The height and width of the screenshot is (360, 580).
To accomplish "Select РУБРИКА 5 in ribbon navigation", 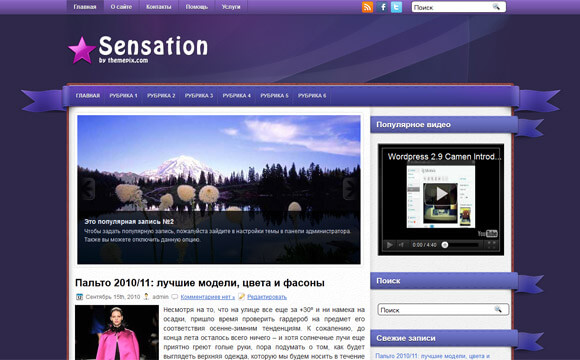I will (274, 95).
